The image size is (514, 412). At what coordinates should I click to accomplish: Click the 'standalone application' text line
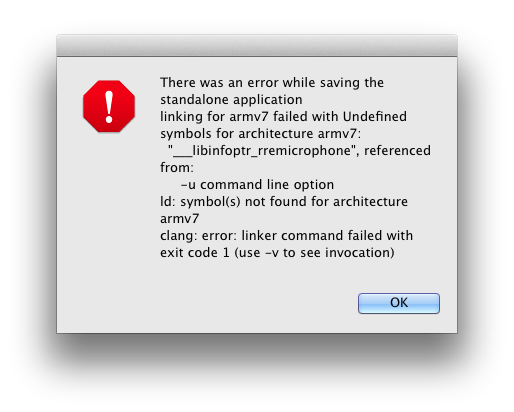coord(231,100)
